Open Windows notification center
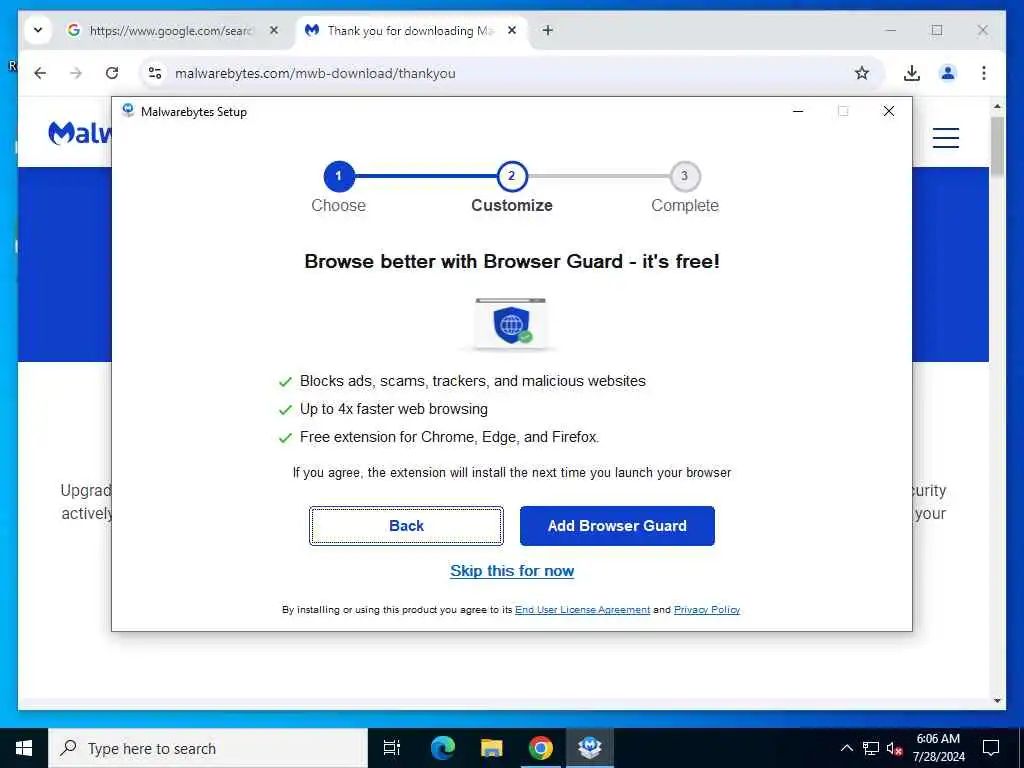The image size is (1024, 768). click(x=991, y=748)
